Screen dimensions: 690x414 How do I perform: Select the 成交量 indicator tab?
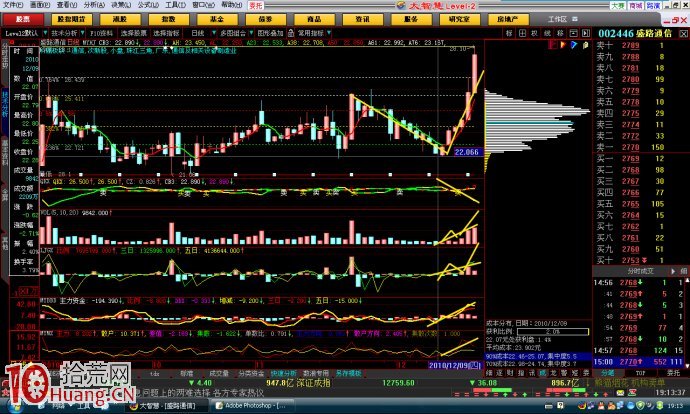(218, 373)
